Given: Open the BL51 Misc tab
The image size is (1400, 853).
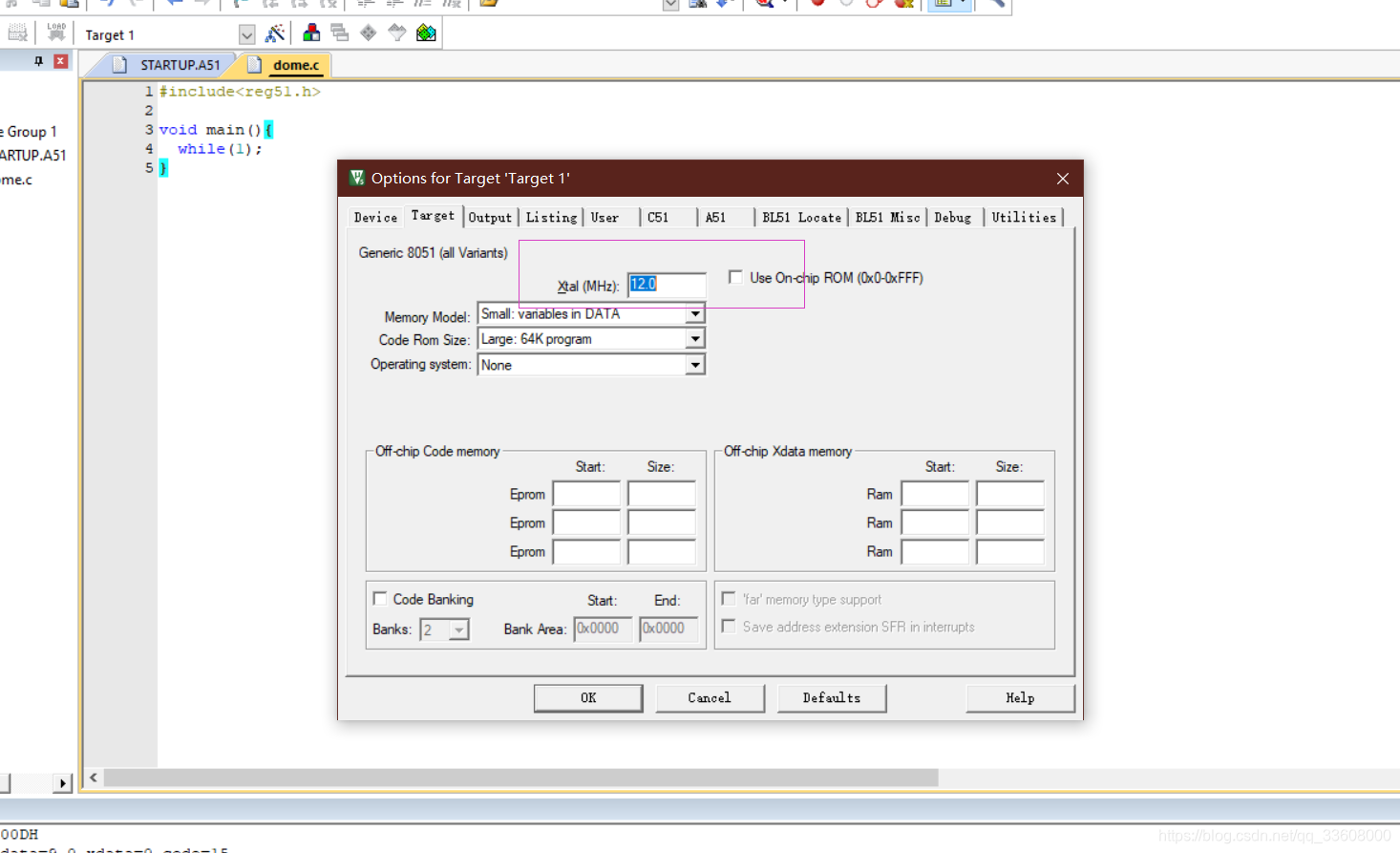Looking at the screenshot, I should [887, 218].
